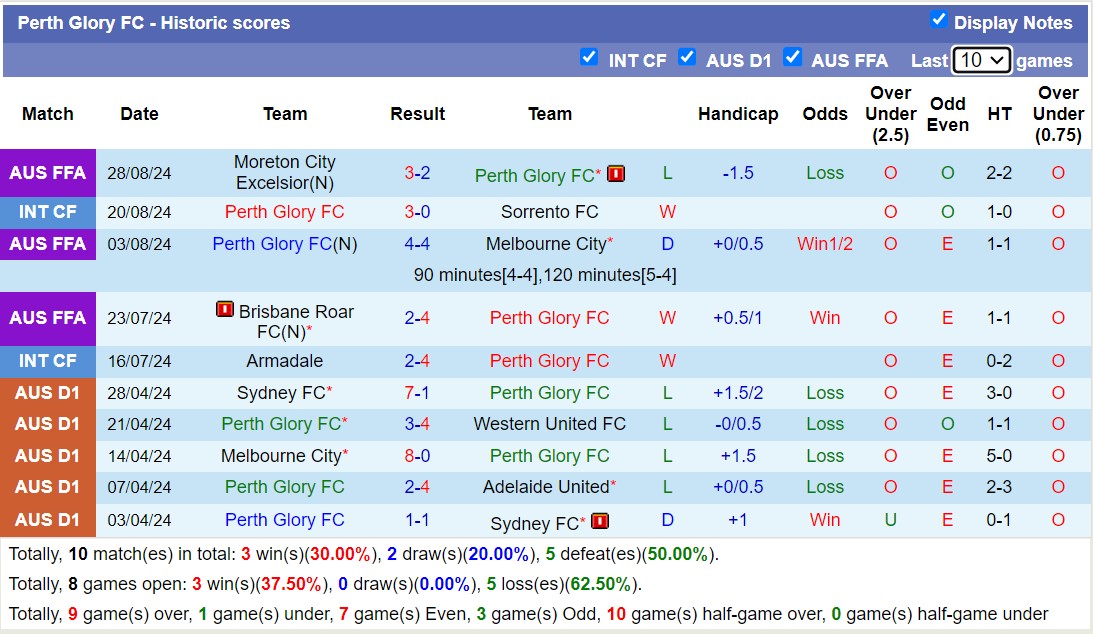Select the AUS D1 badge on the 28/04/24 row
Image resolution: width=1093 pixels, height=634 pixels.
(x=48, y=393)
